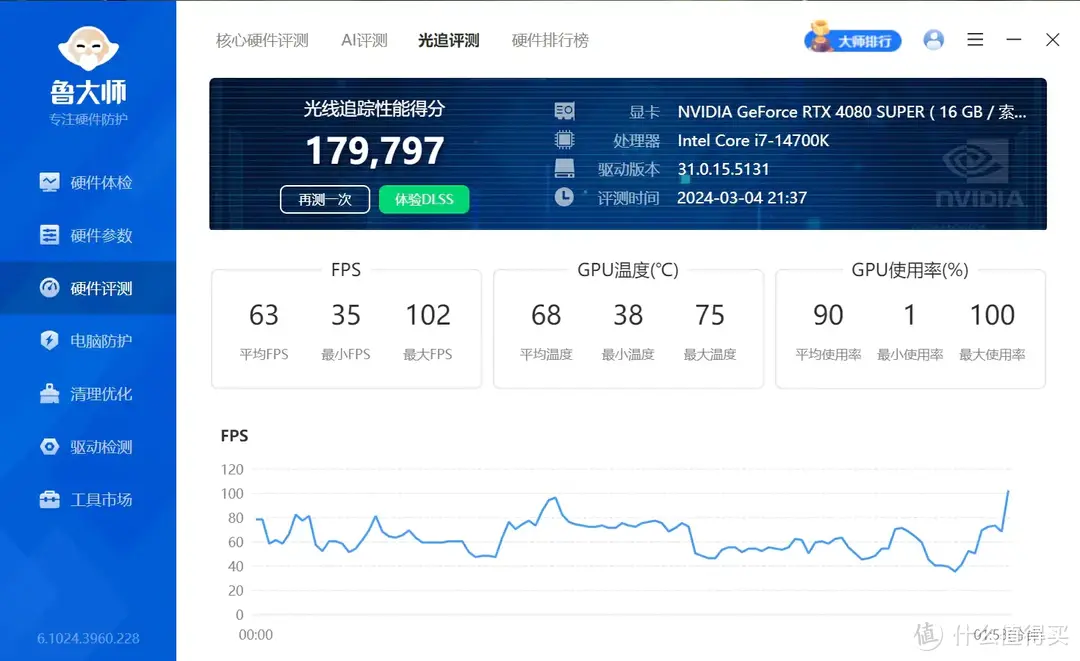
Task: Switch to the 核心硬件评测 tab
Action: 262,40
